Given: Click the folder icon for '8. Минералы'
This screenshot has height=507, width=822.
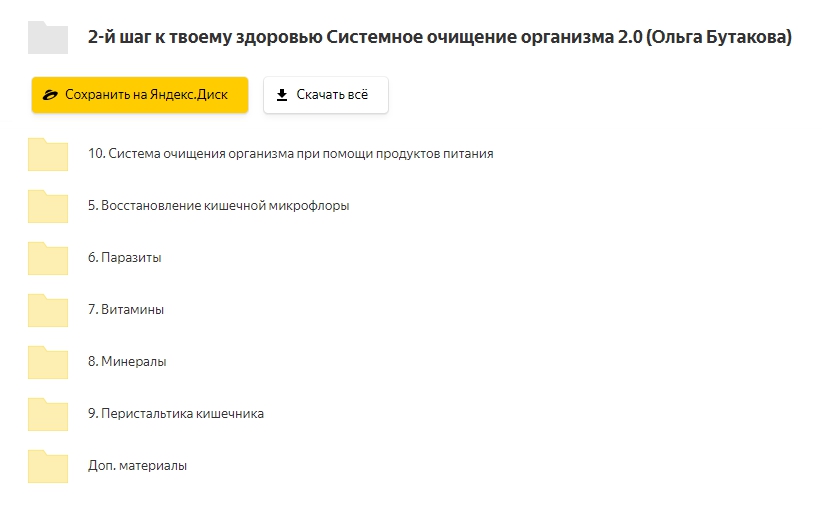Looking at the screenshot, I should coord(48,361).
